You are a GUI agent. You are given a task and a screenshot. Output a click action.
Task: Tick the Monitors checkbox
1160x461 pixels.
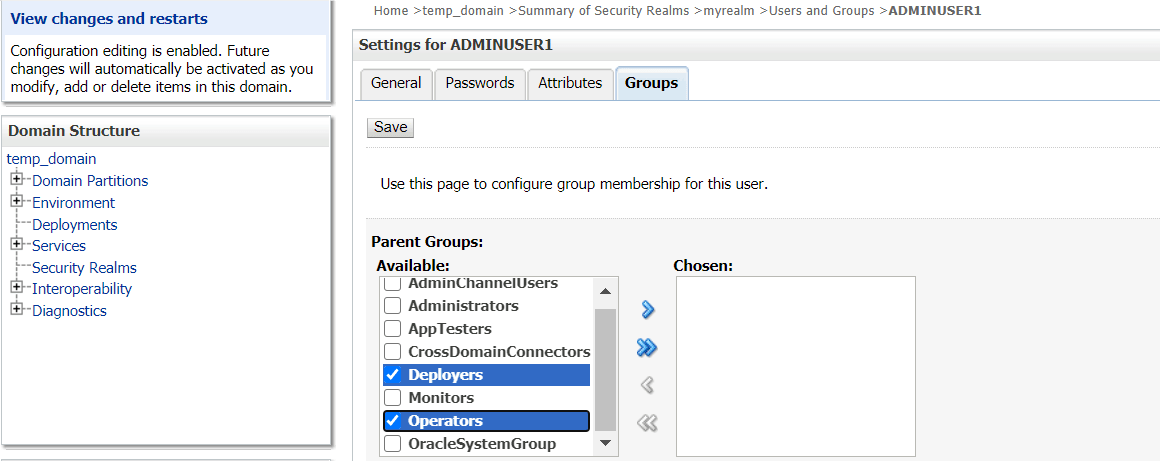click(393, 398)
